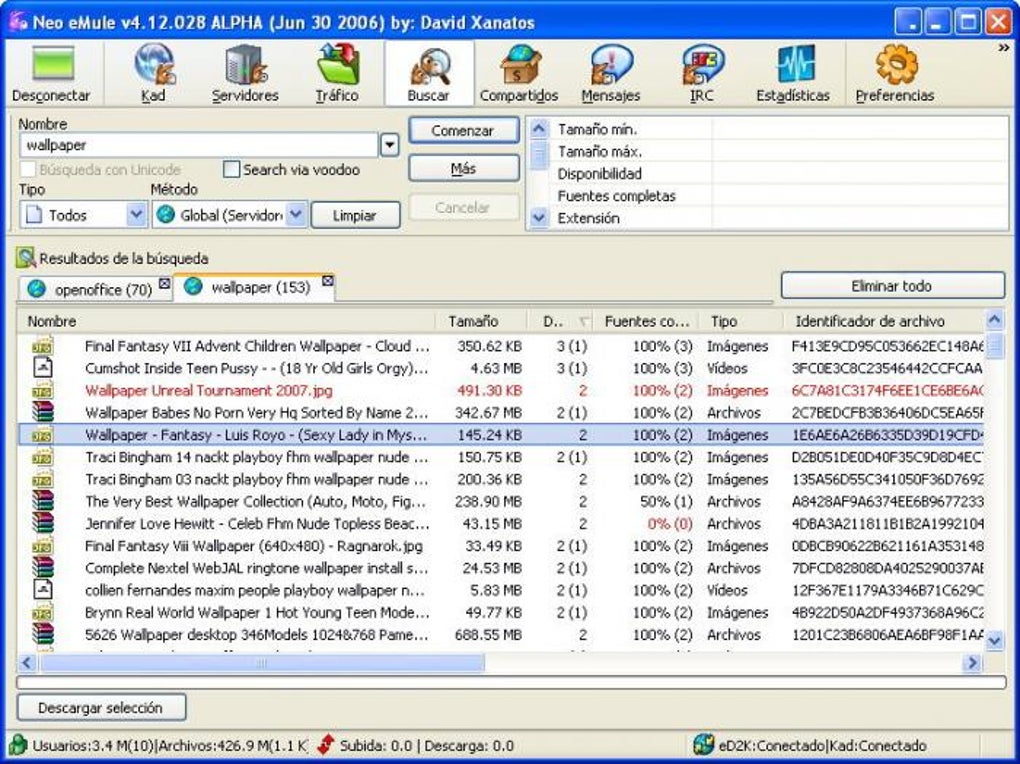1020x764 pixels.
Task: Click the Limpiar button
Action: tap(355, 215)
